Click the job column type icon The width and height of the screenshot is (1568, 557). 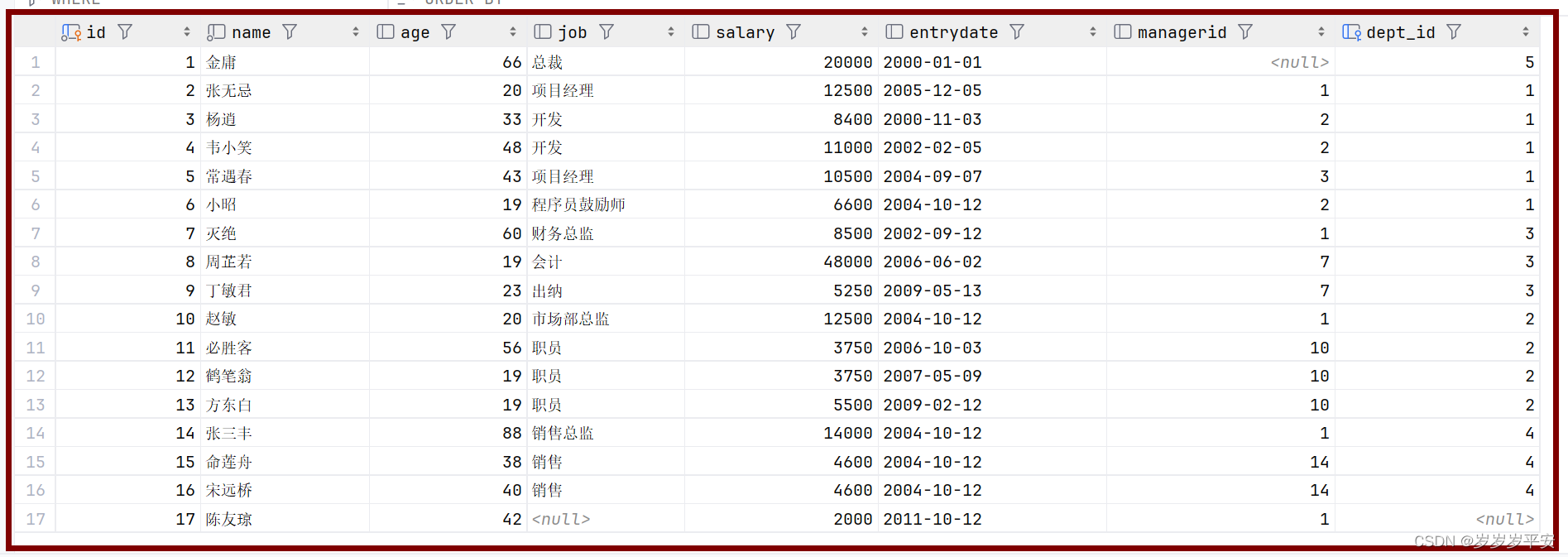point(543,32)
